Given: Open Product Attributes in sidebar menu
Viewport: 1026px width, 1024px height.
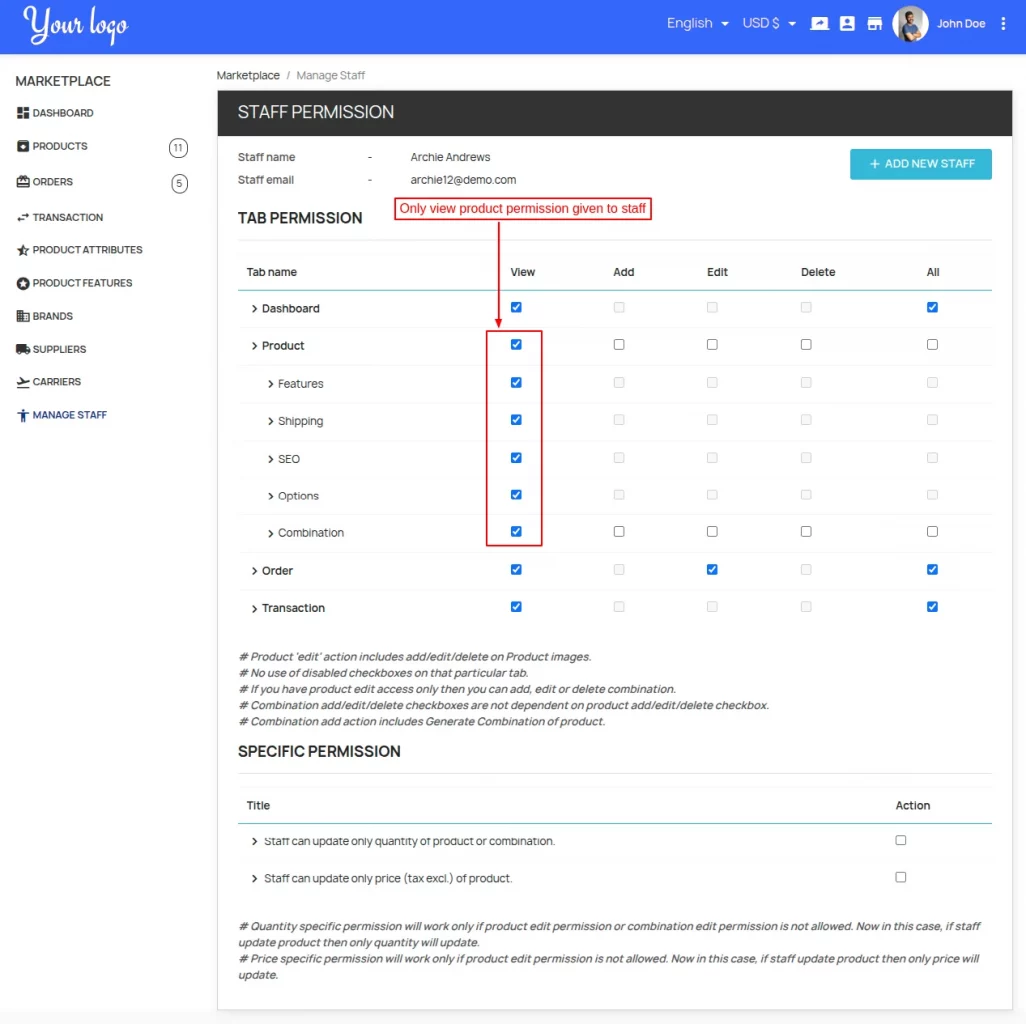Looking at the screenshot, I should point(87,250).
